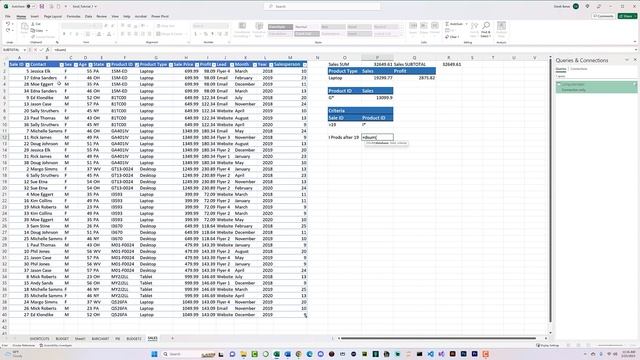Viewport: 640px width, 360px height.
Task: Add a new sheet with plus button
Action: (x=172, y=338)
